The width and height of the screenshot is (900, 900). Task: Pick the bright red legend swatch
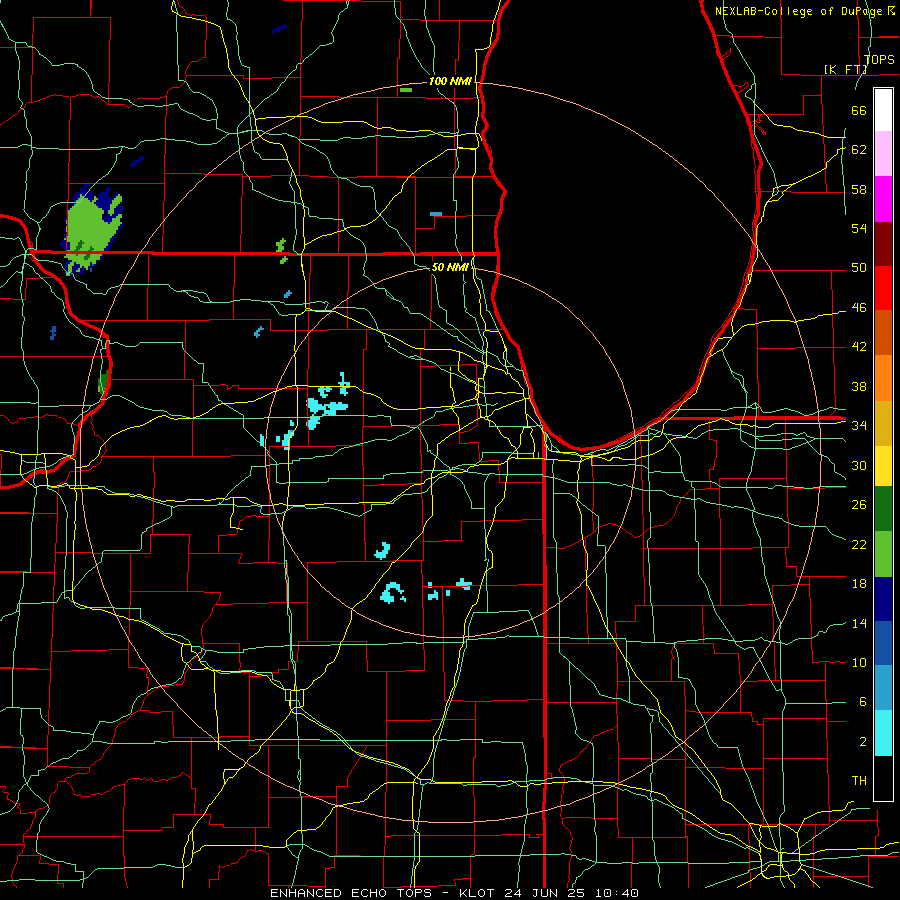point(883,288)
